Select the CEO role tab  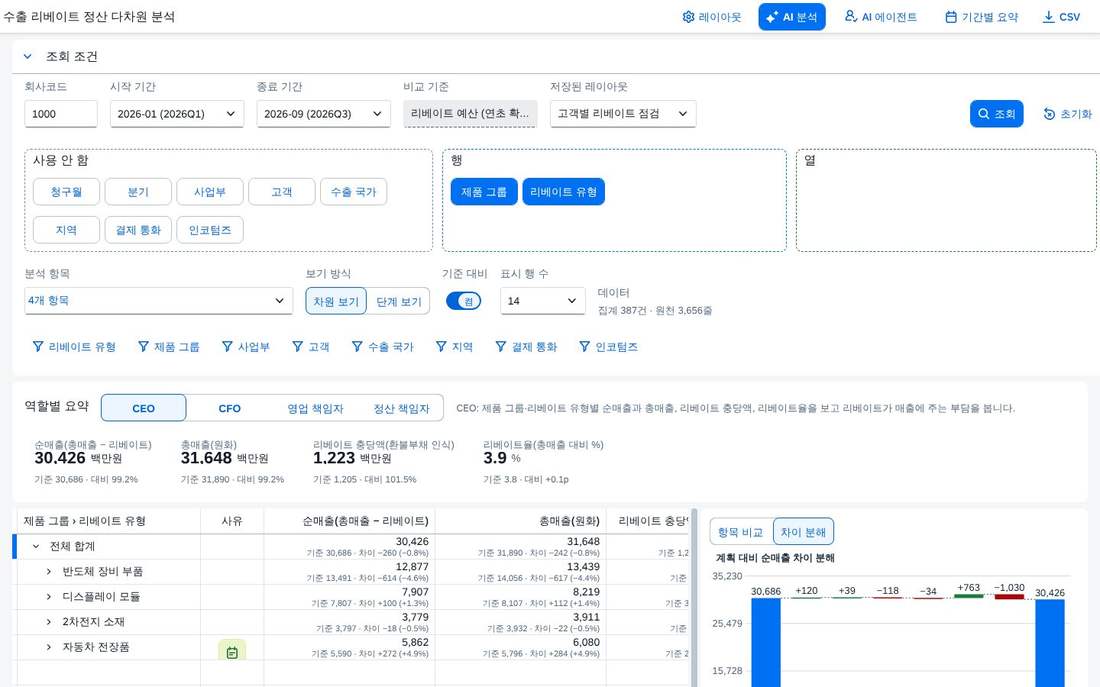144,408
